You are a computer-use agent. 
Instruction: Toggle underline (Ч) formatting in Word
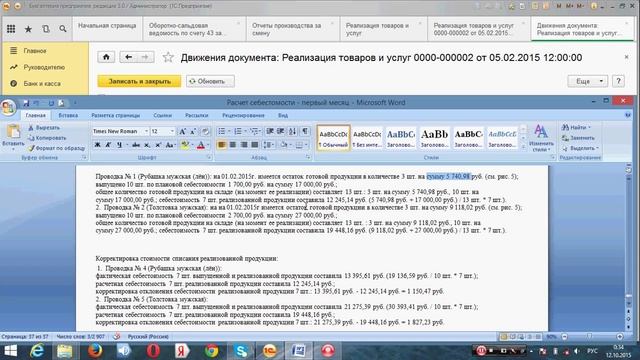[119, 145]
